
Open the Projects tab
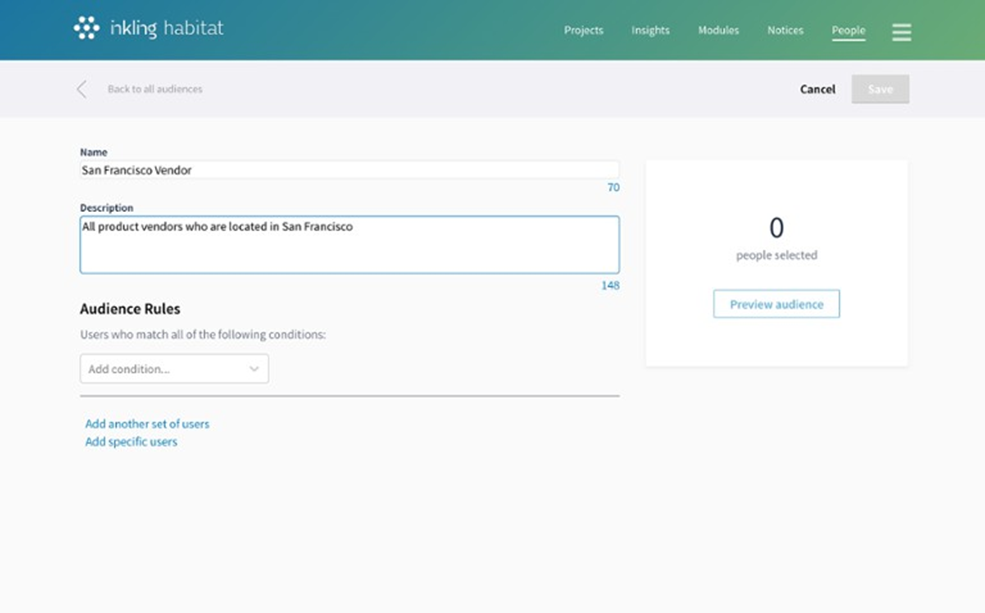click(583, 31)
